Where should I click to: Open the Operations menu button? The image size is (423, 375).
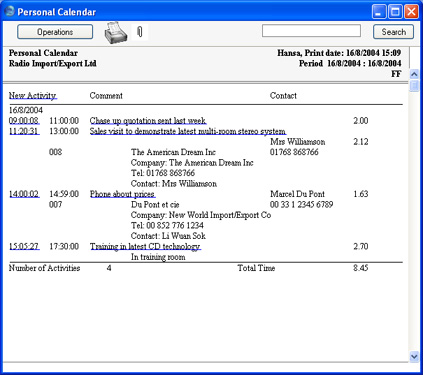pos(55,32)
